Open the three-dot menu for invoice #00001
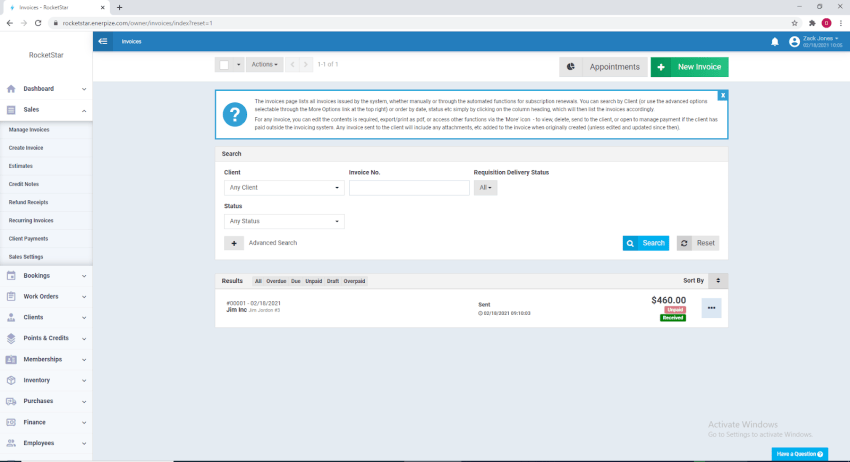Image resolution: width=850 pixels, height=462 pixels. [x=711, y=308]
